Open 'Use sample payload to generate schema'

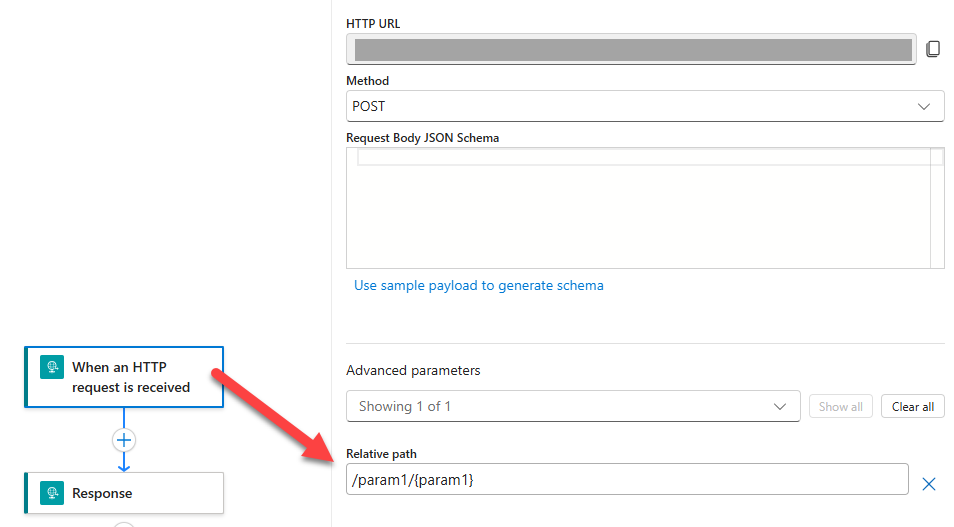[x=478, y=285]
